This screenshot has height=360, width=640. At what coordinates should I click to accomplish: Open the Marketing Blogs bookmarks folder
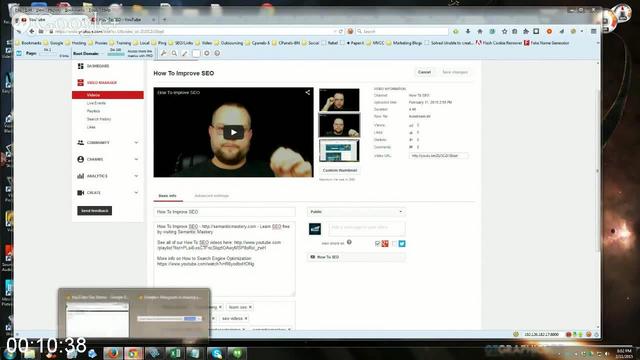click(x=404, y=43)
